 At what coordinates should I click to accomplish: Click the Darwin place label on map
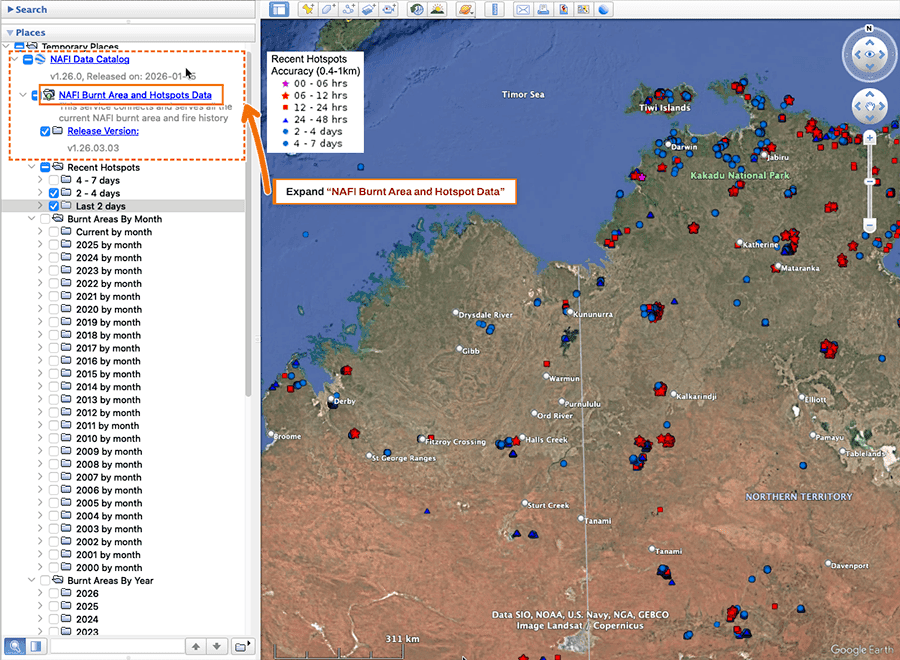coord(684,147)
